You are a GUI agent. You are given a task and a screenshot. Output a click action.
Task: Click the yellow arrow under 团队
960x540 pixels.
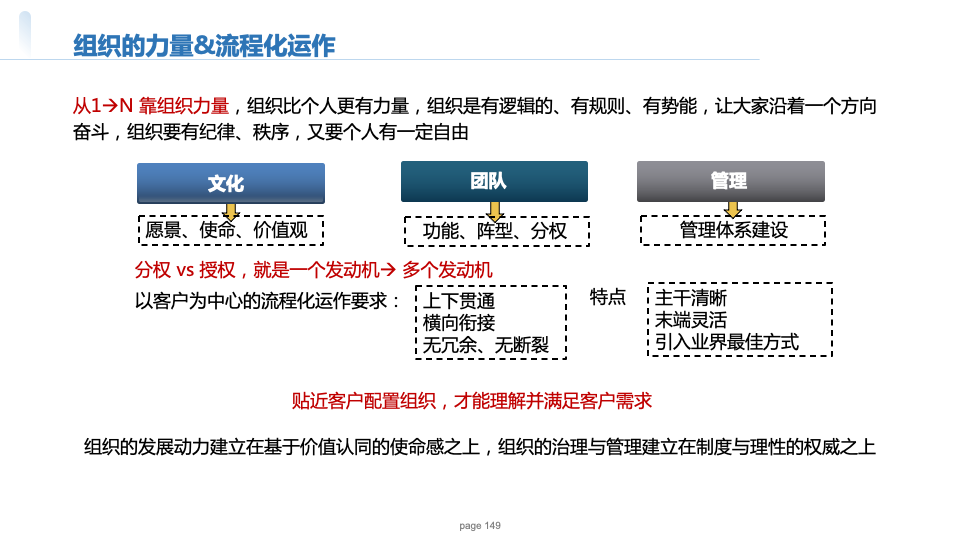click(495, 212)
